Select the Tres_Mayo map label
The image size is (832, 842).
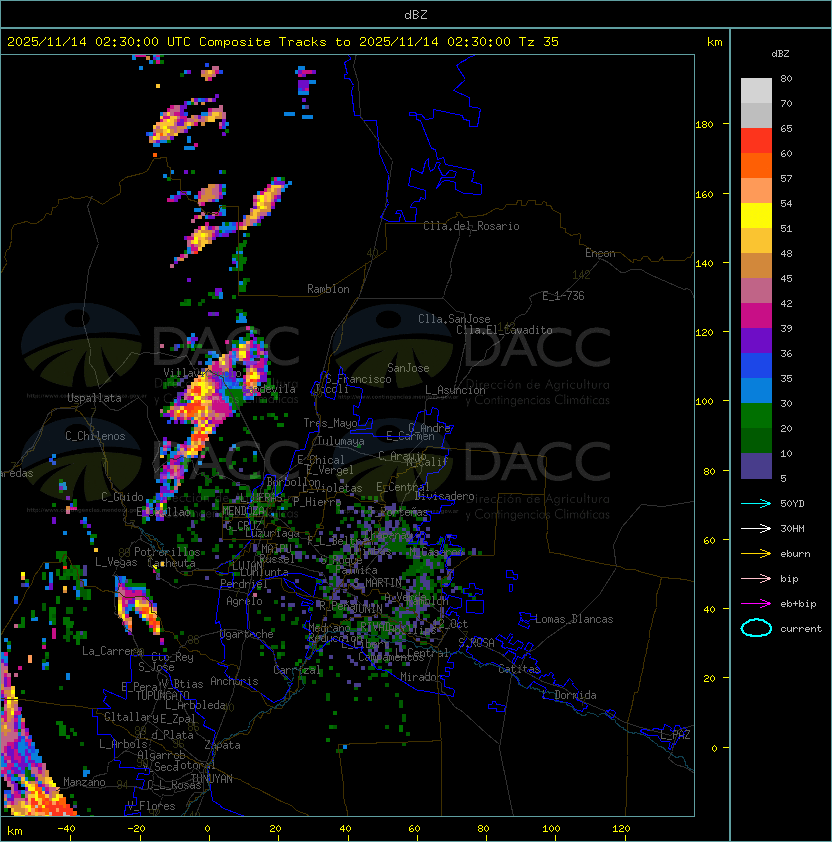click(330, 423)
